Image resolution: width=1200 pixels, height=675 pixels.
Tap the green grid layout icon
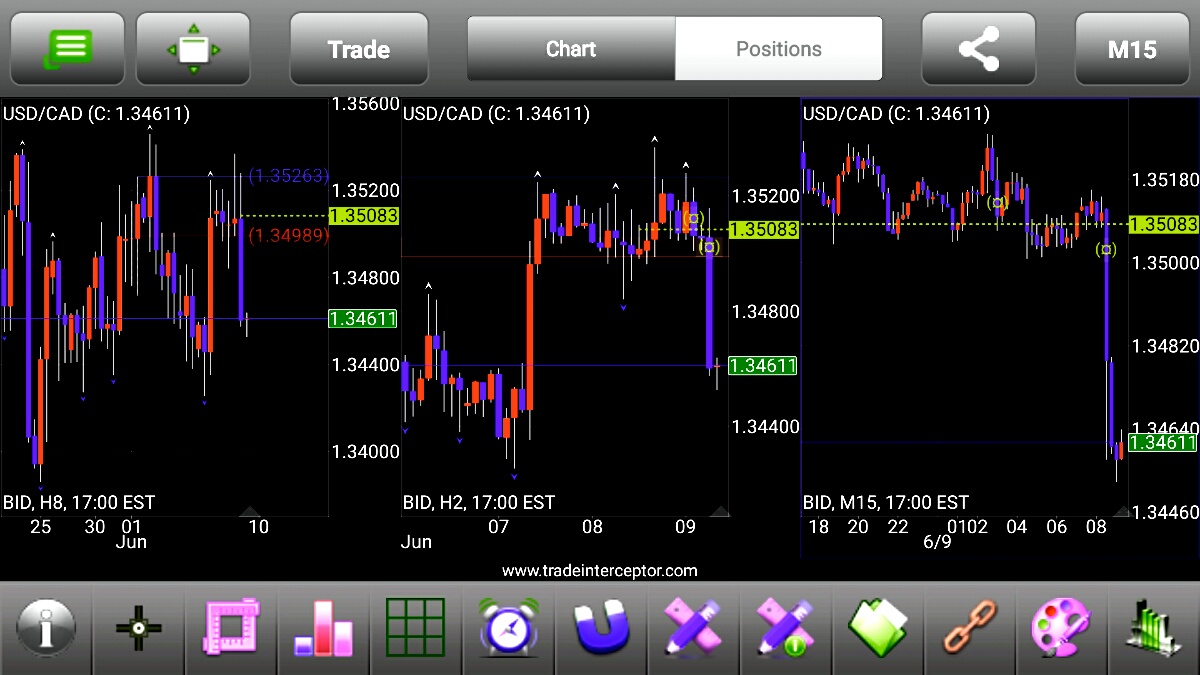pyautogui.click(x=415, y=629)
